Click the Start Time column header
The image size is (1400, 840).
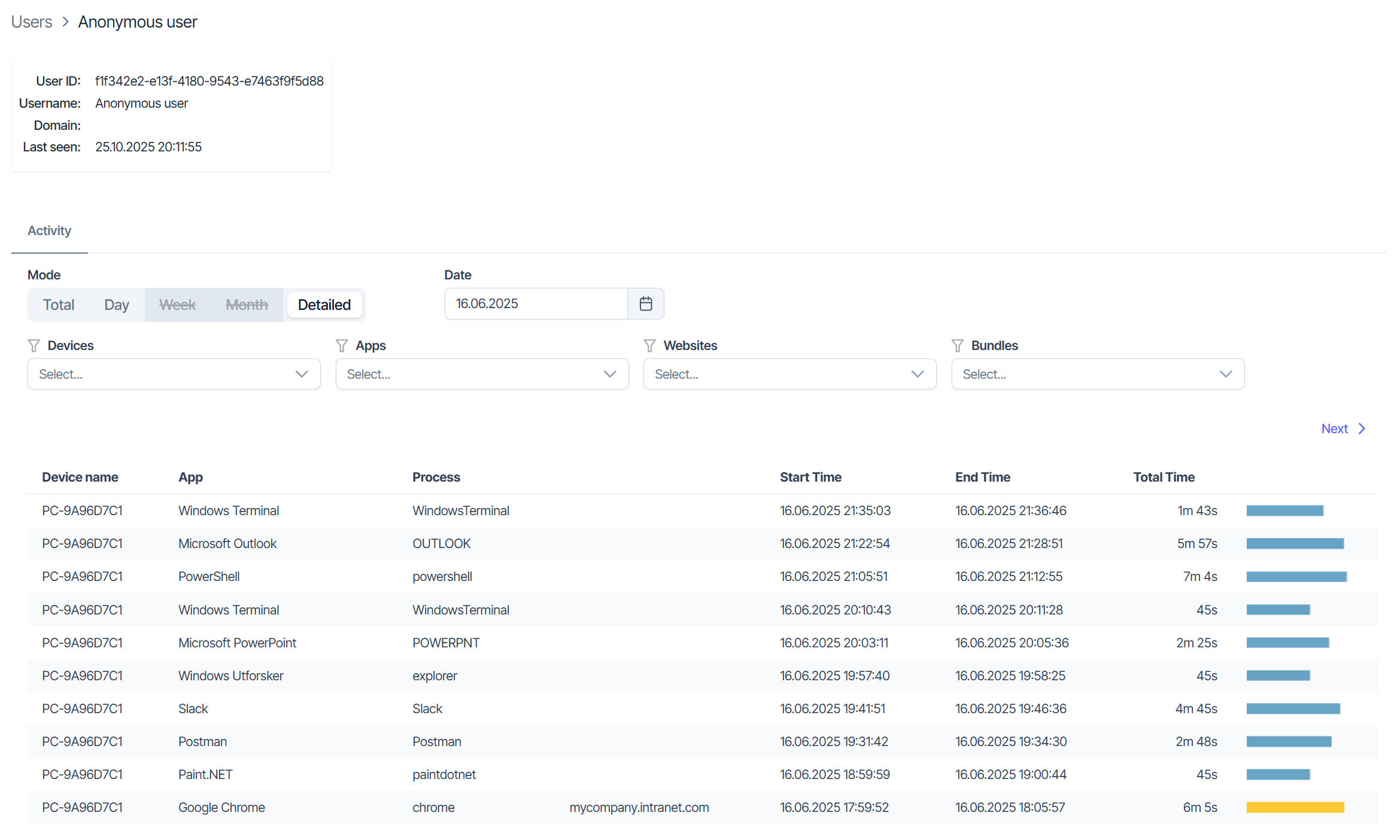click(x=810, y=477)
